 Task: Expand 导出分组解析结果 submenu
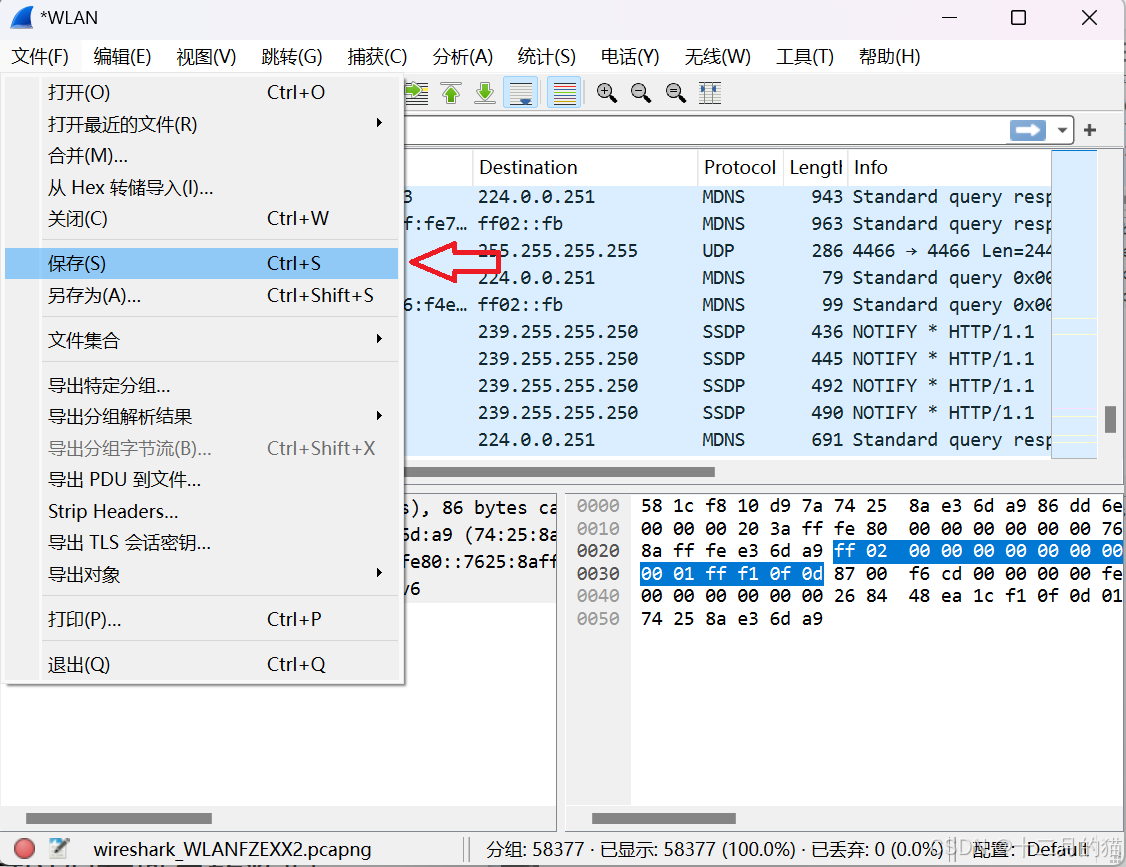click(x=202, y=417)
